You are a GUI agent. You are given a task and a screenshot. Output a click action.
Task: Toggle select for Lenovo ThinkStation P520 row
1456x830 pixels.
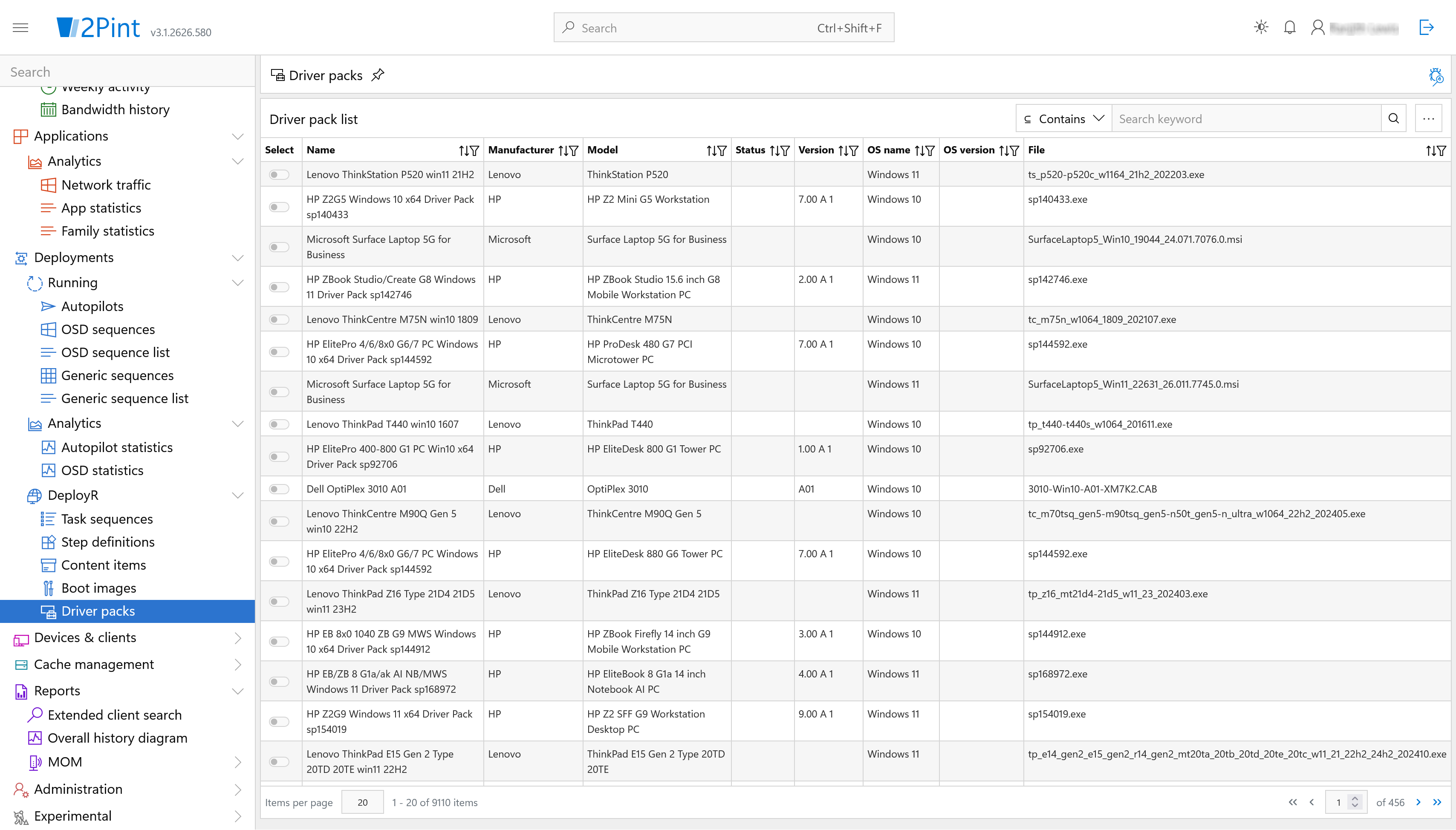pos(279,174)
